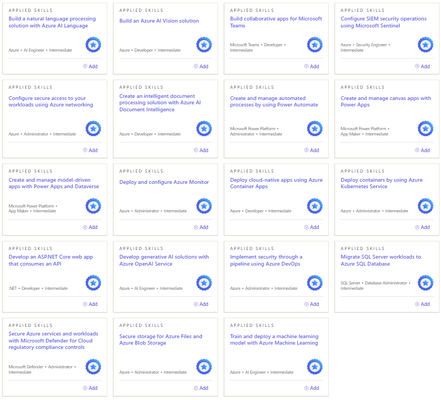Open 'Create and manage canvas apps' link
Screen dimensions: 441x400
tap(386, 101)
